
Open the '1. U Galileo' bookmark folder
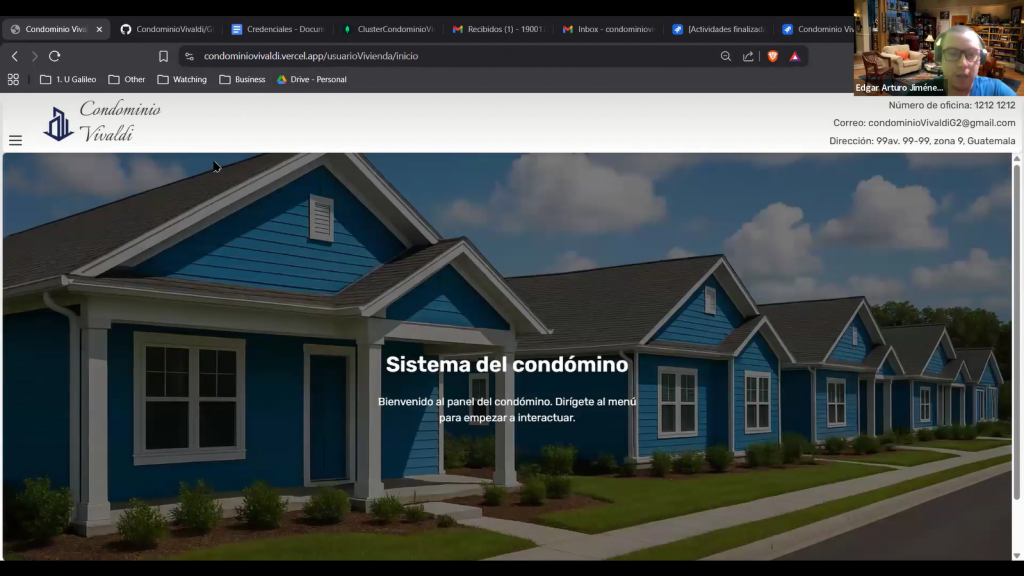pos(67,79)
